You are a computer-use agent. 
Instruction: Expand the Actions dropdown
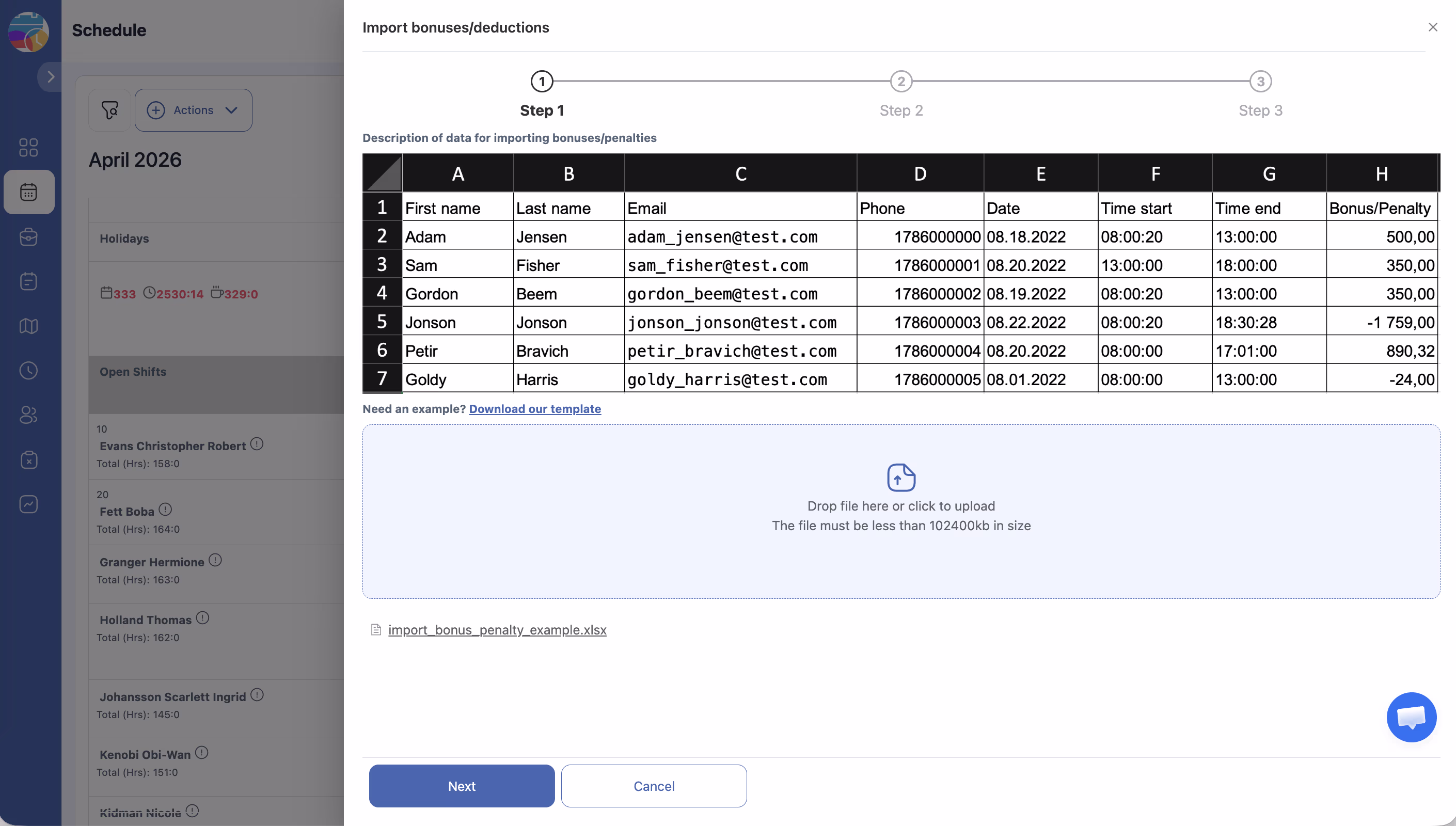(x=194, y=110)
